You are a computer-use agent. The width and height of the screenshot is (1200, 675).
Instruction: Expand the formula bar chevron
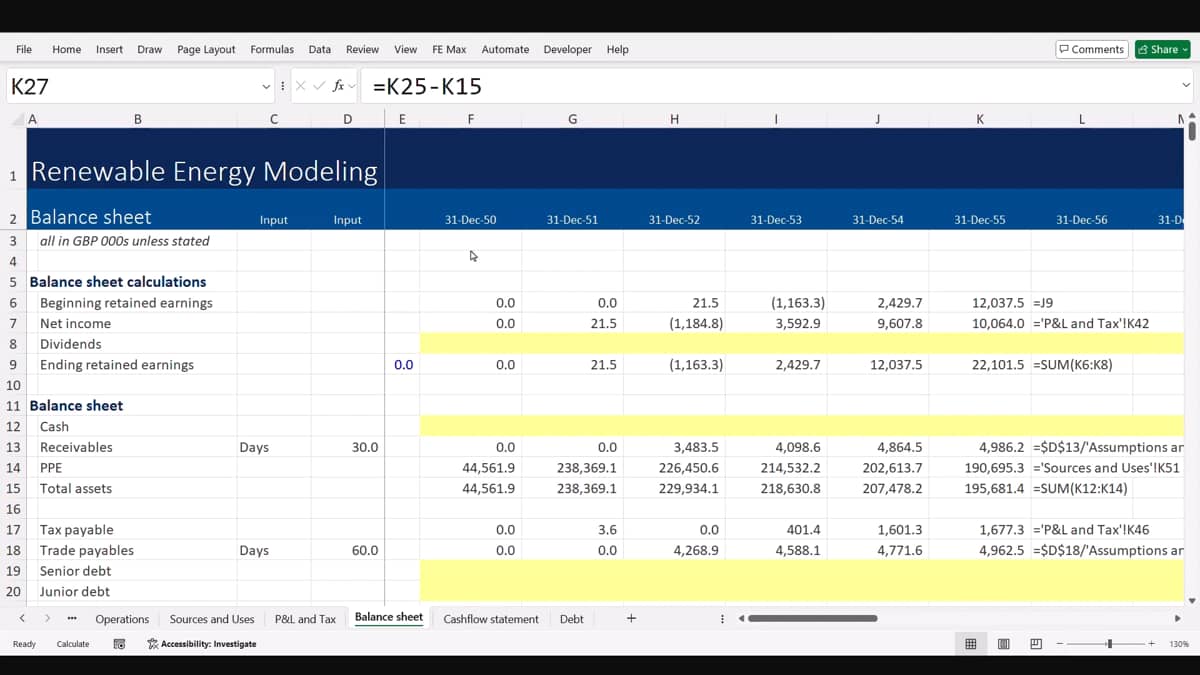click(1186, 86)
